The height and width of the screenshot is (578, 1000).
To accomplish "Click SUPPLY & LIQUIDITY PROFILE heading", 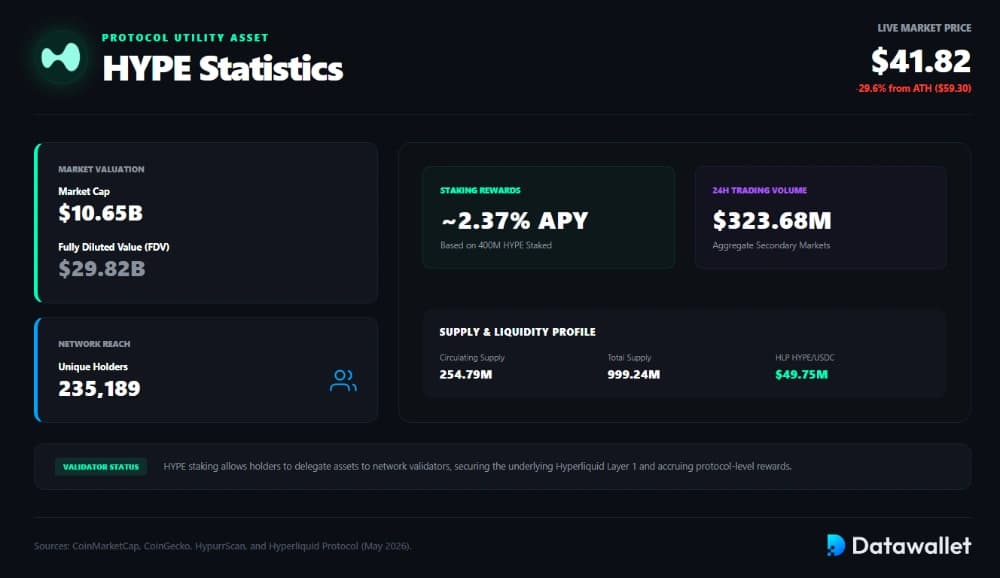I will pyautogui.click(x=517, y=332).
